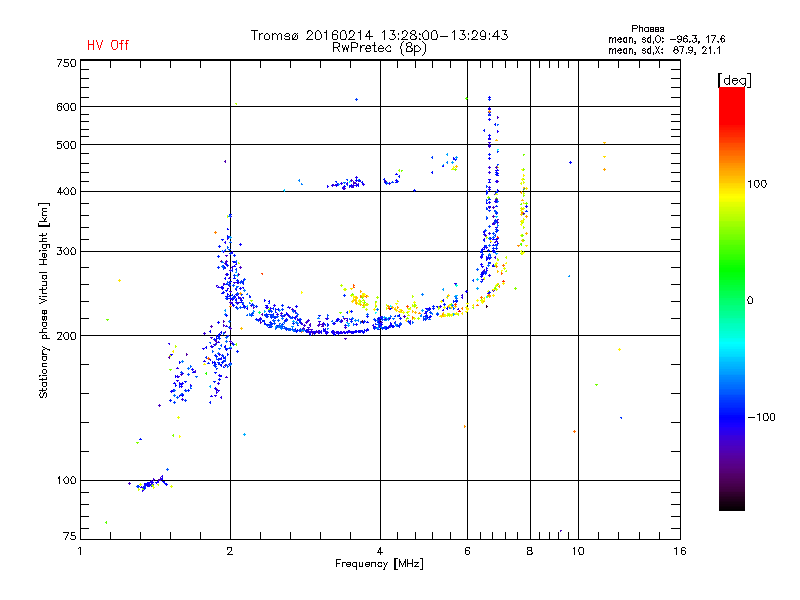Image resolution: width=800 pixels, height=600 pixels.
Task: Click the y-axis label "Stationary phase Virtual Height [km]"
Action: [43, 300]
